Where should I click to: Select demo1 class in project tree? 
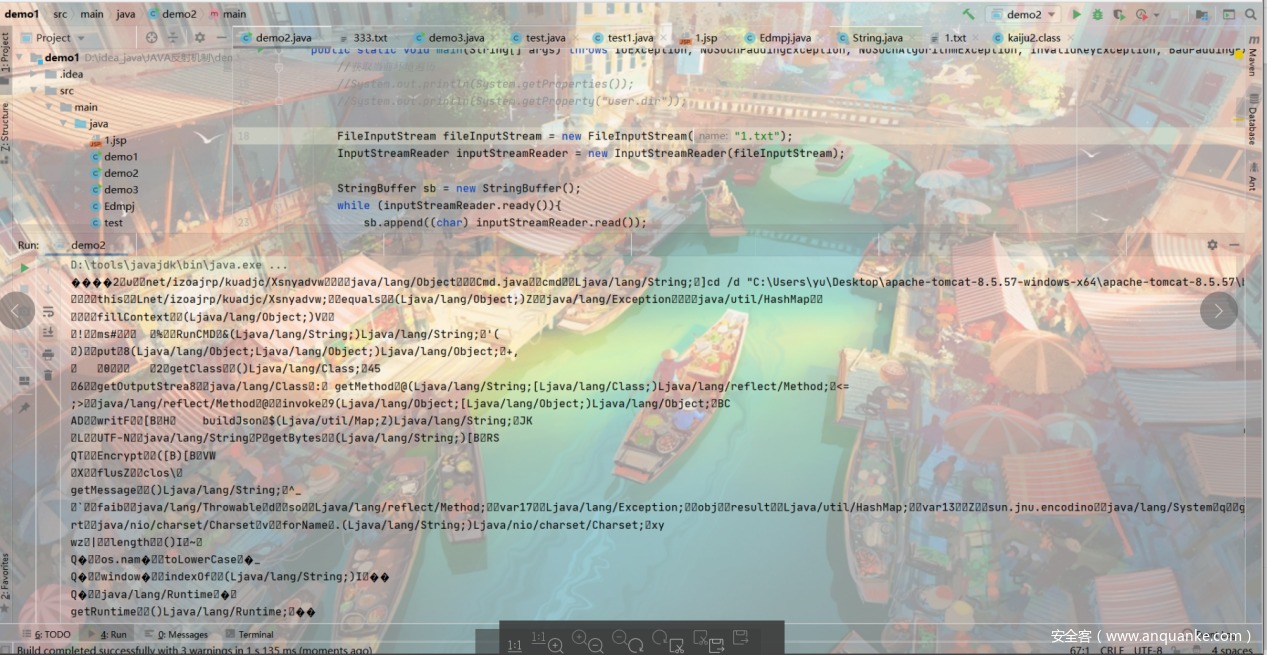(114, 156)
